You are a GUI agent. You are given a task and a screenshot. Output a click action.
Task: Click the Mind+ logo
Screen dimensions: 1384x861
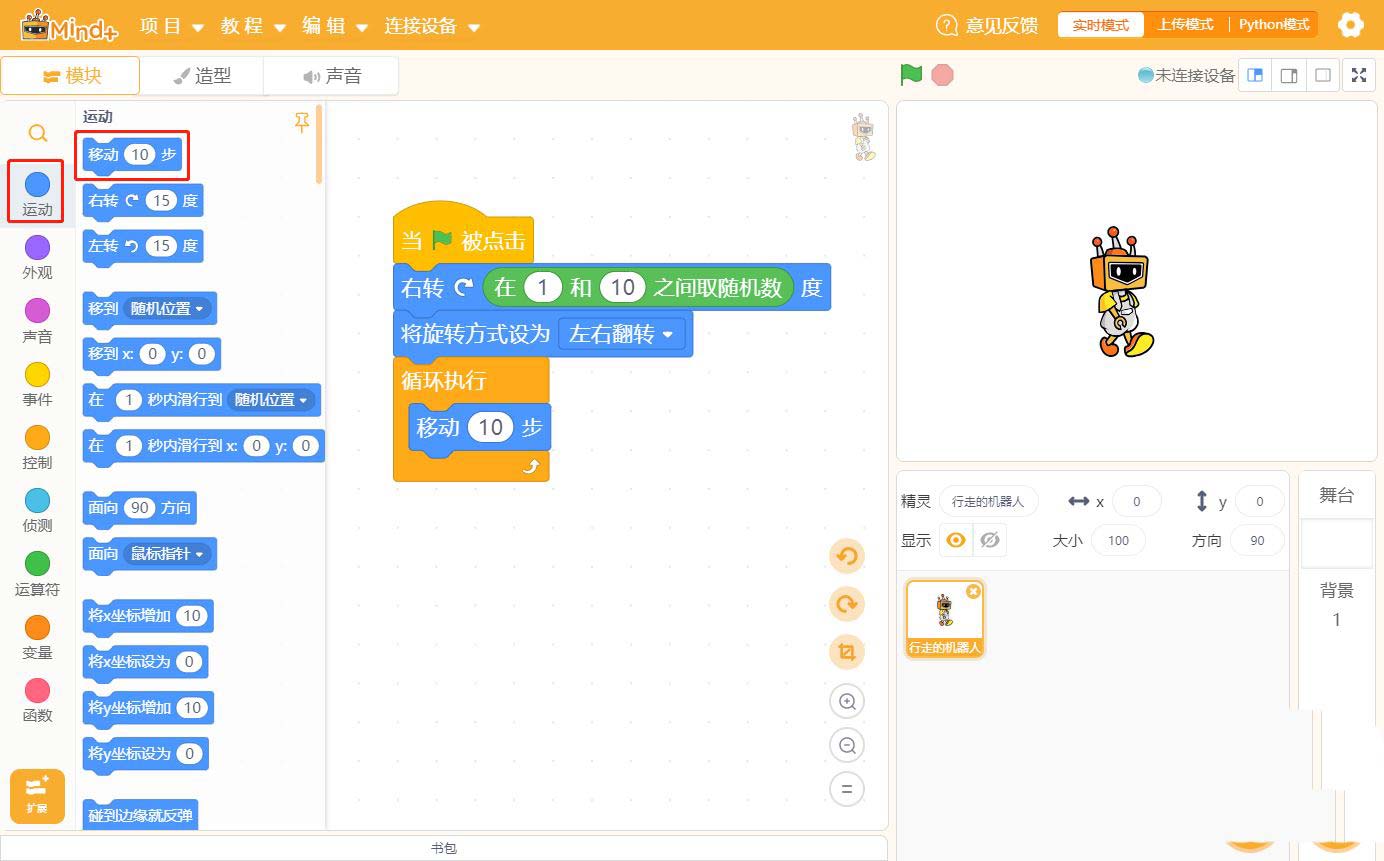coord(69,25)
